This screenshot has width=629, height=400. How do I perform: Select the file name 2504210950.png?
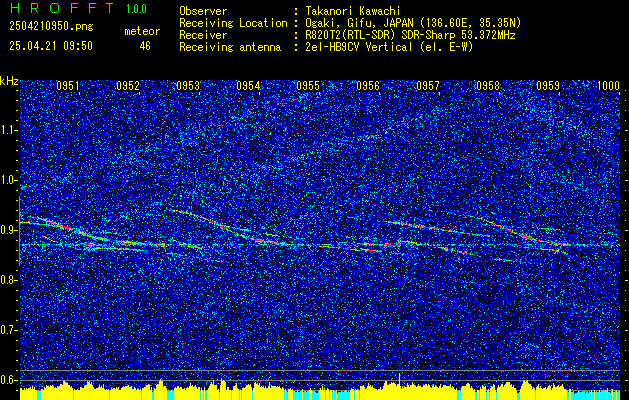tap(51, 27)
